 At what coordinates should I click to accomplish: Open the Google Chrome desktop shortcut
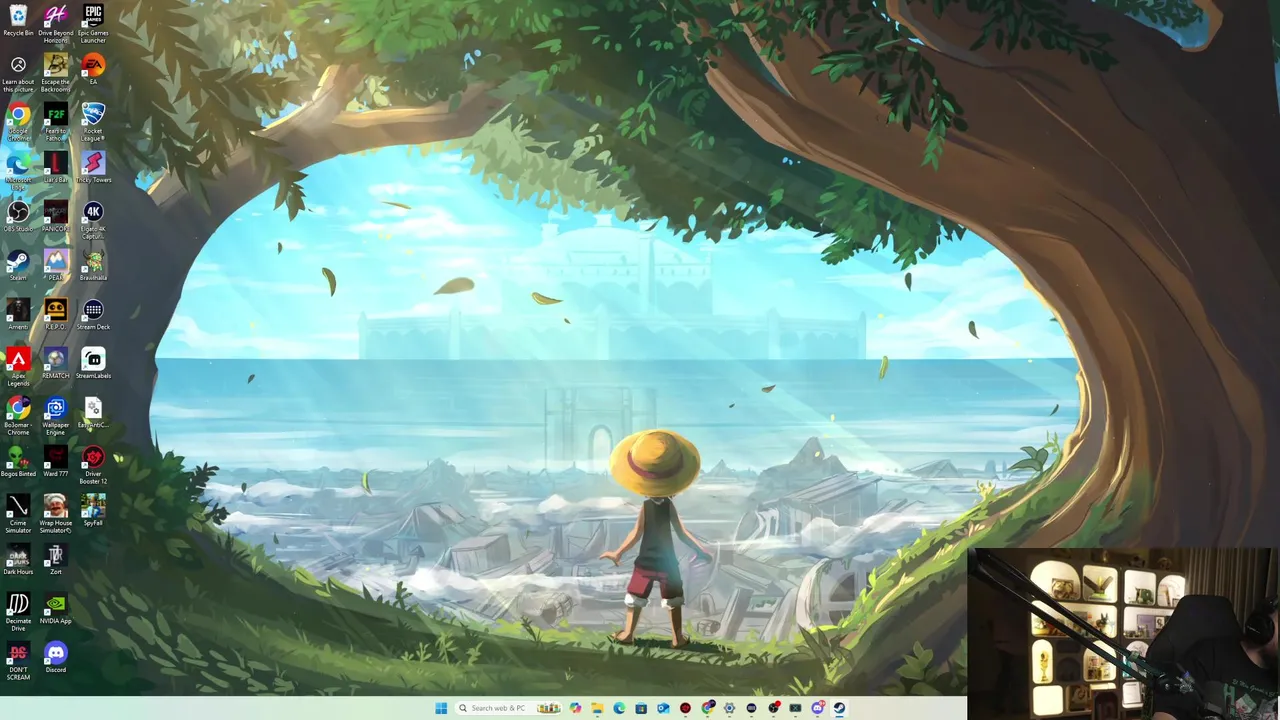pyautogui.click(x=18, y=121)
